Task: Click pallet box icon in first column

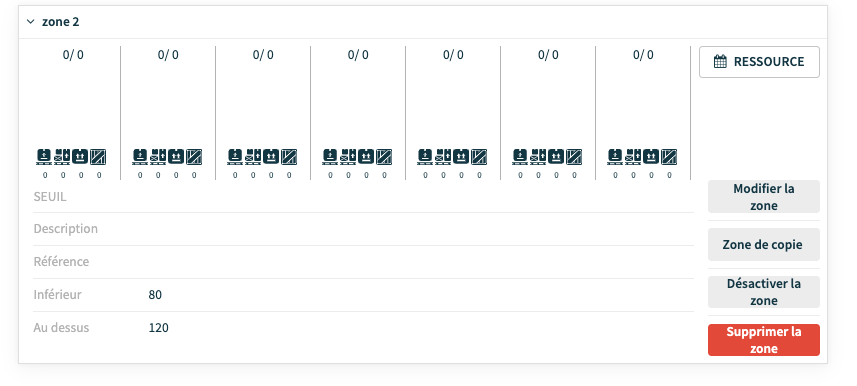Action: (x=44, y=157)
